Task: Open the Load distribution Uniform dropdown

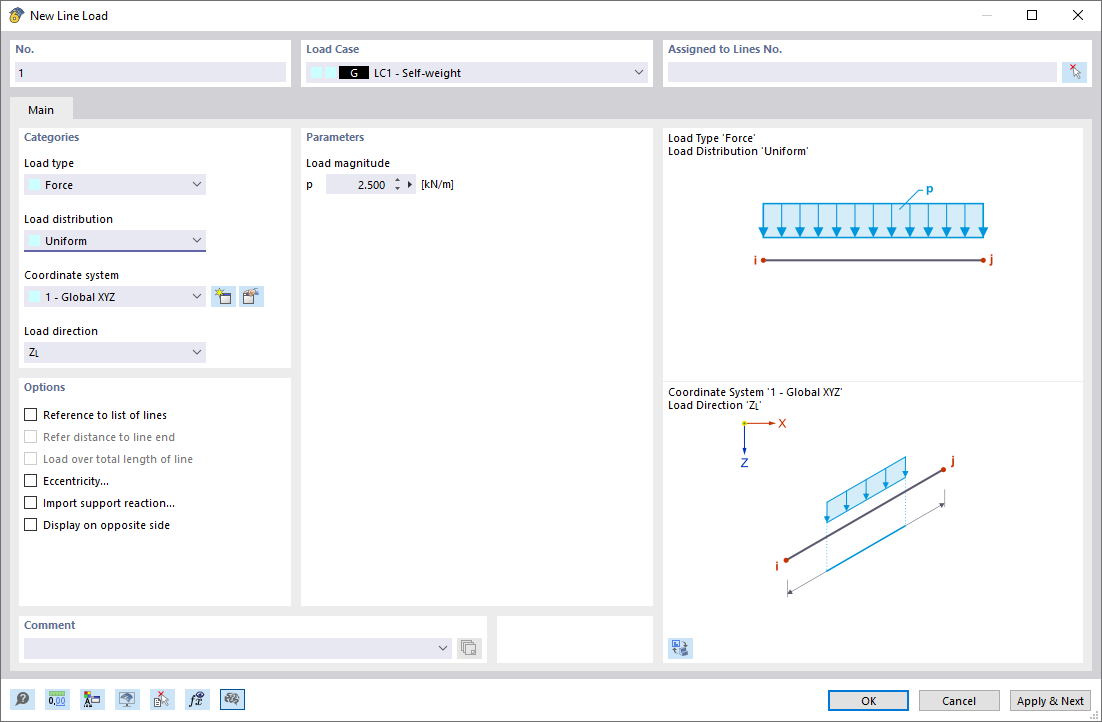Action: [x=115, y=241]
